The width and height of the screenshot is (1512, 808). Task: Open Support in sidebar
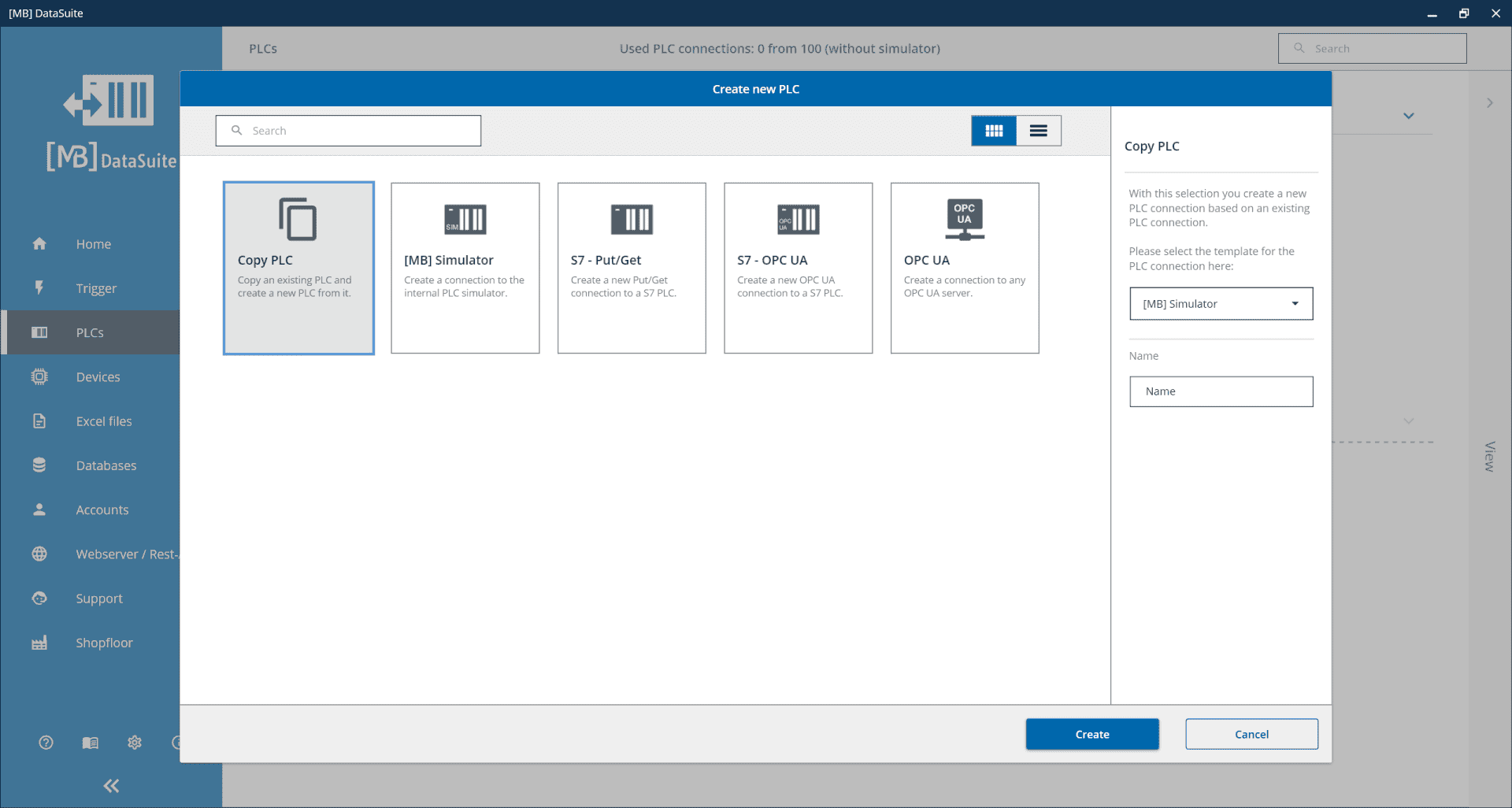click(99, 599)
